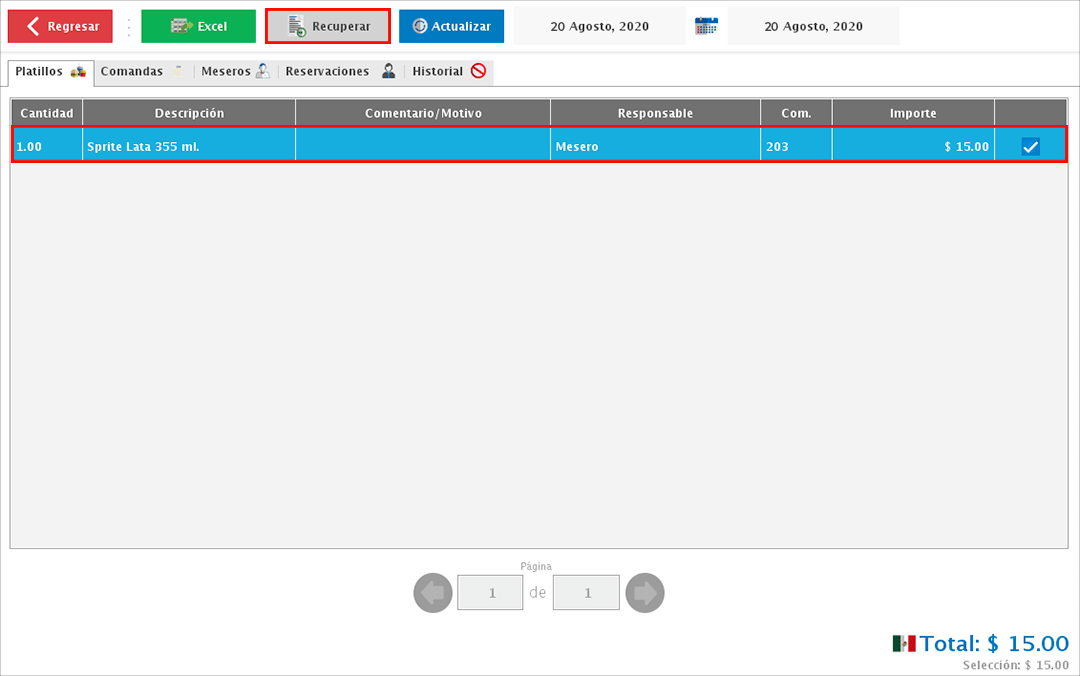Open the Reservaciones tab
Screen dimensions: 1080x676
pyautogui.click(x=340, y=72)
